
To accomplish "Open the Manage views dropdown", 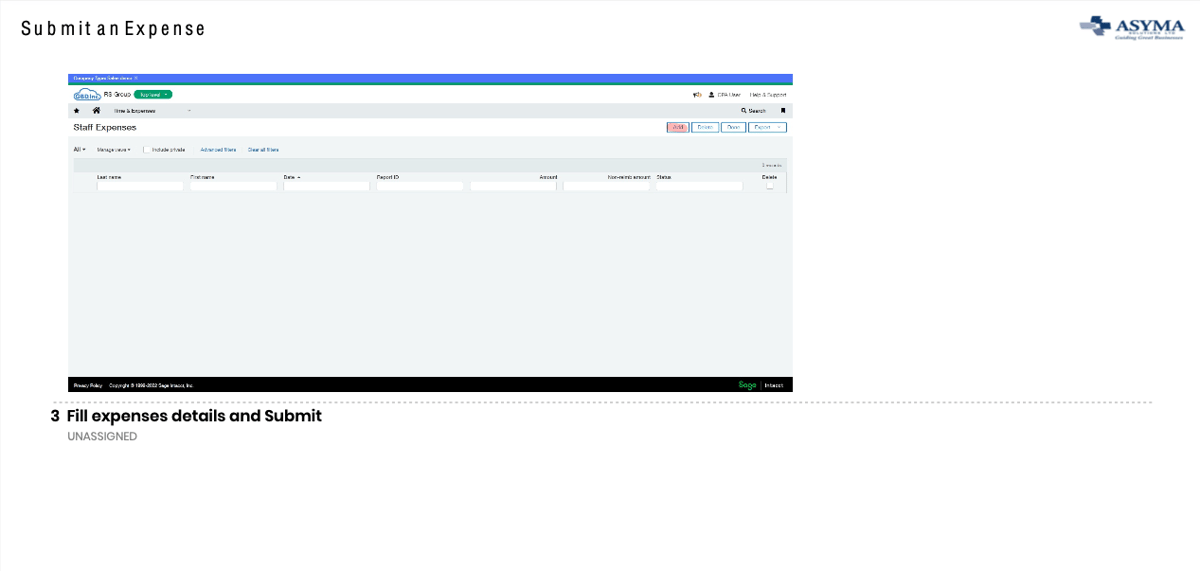I will [113, 150].
